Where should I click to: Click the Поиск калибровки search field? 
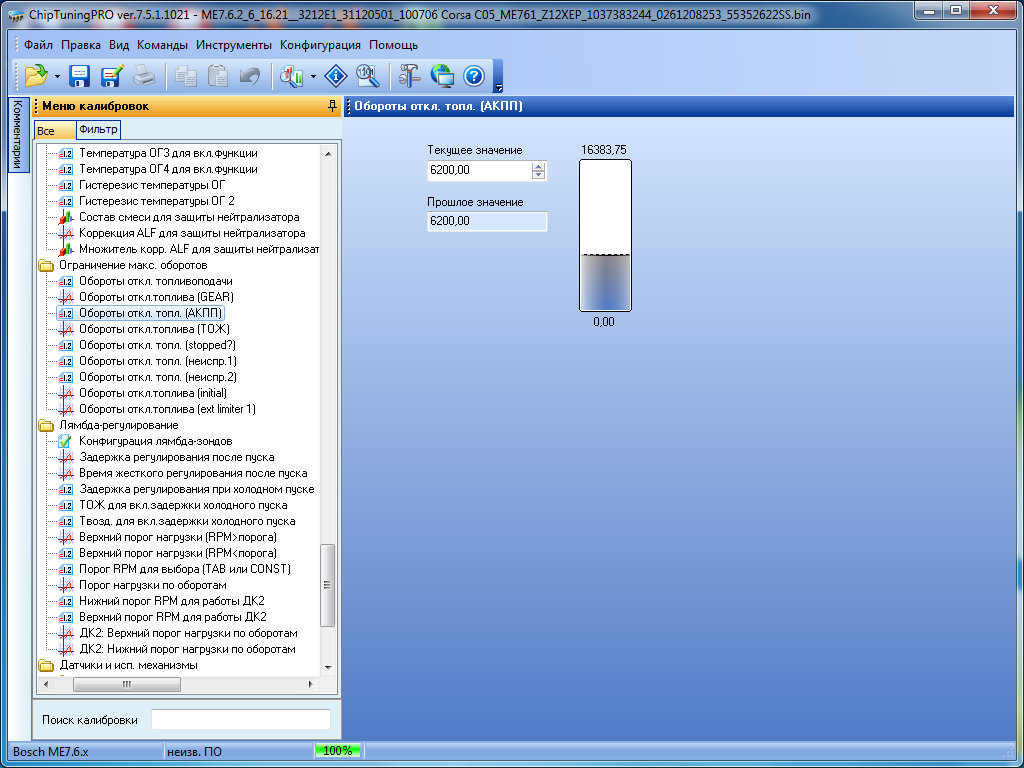240,720
